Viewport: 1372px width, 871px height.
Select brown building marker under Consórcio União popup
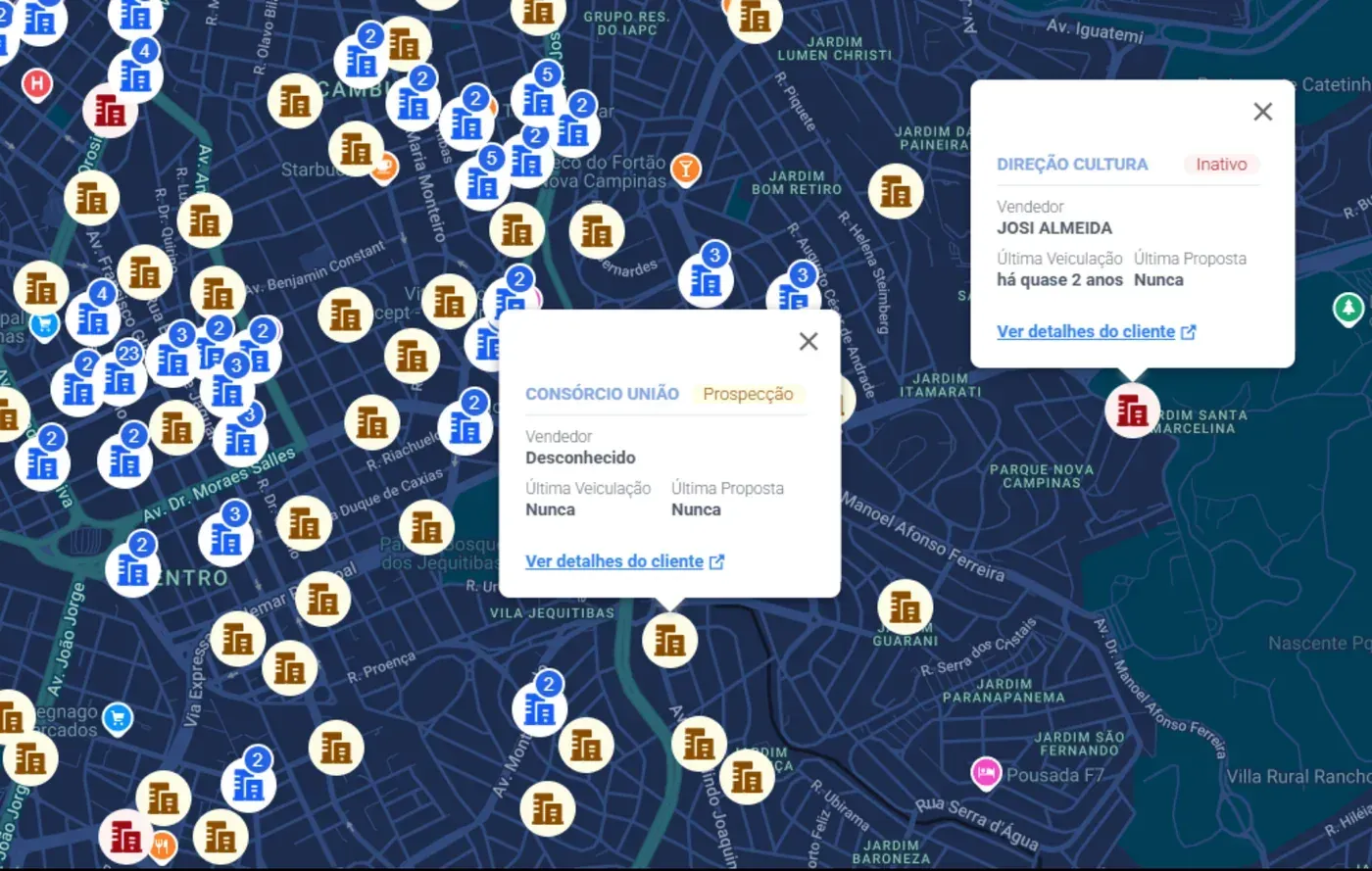tap(670, 640)
